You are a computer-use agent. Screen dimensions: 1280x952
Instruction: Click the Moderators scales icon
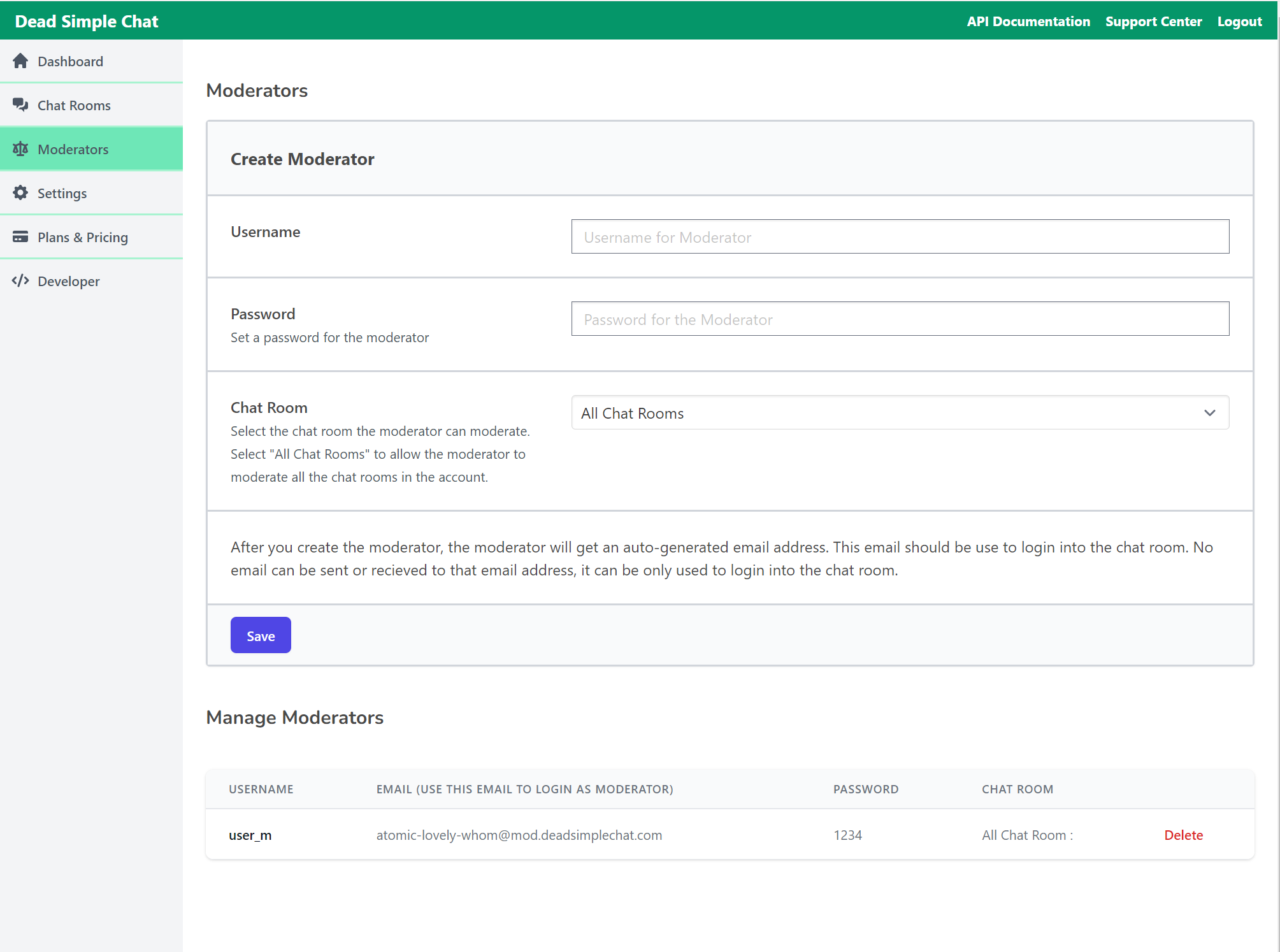(21, 148)
